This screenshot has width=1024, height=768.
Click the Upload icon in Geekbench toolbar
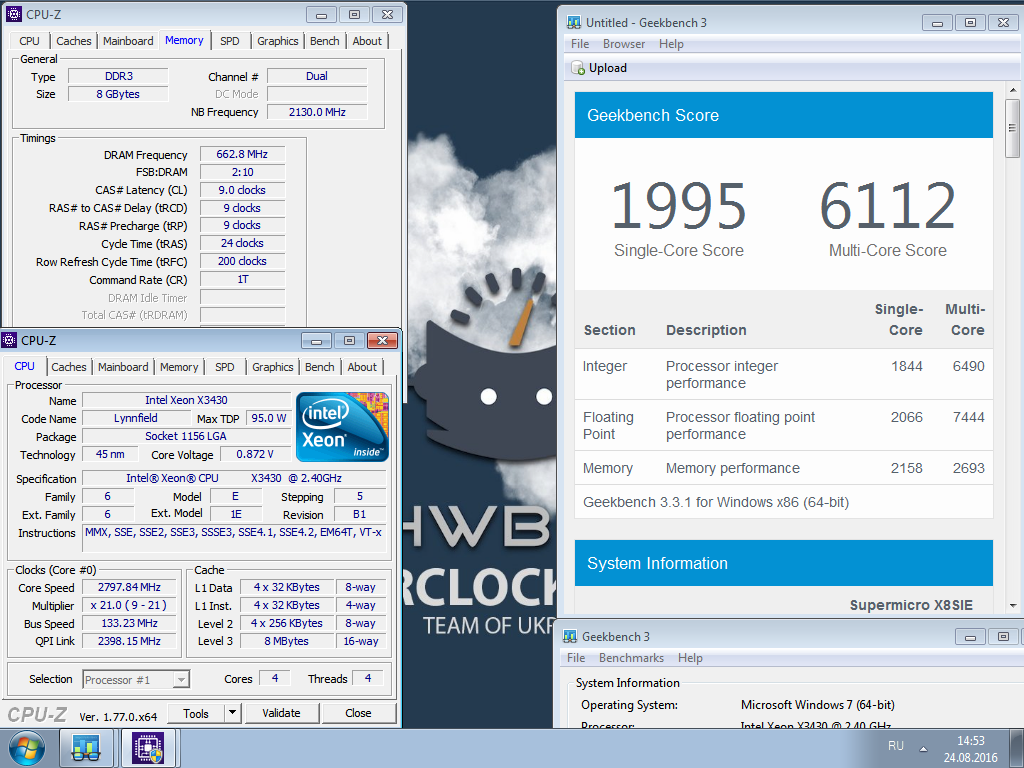click(578, 68)
